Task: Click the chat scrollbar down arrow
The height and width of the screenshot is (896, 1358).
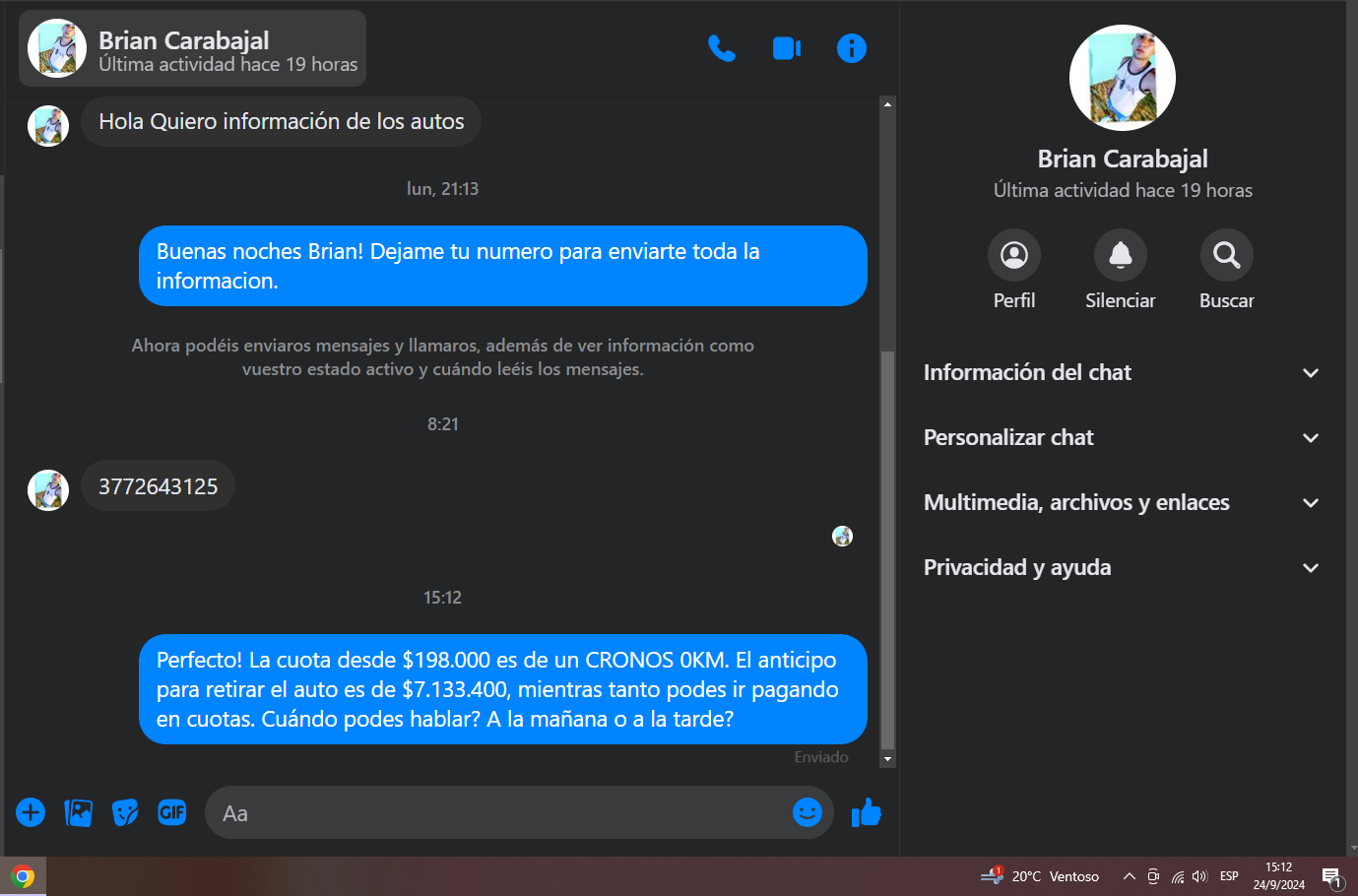Action: pos(887,759)
